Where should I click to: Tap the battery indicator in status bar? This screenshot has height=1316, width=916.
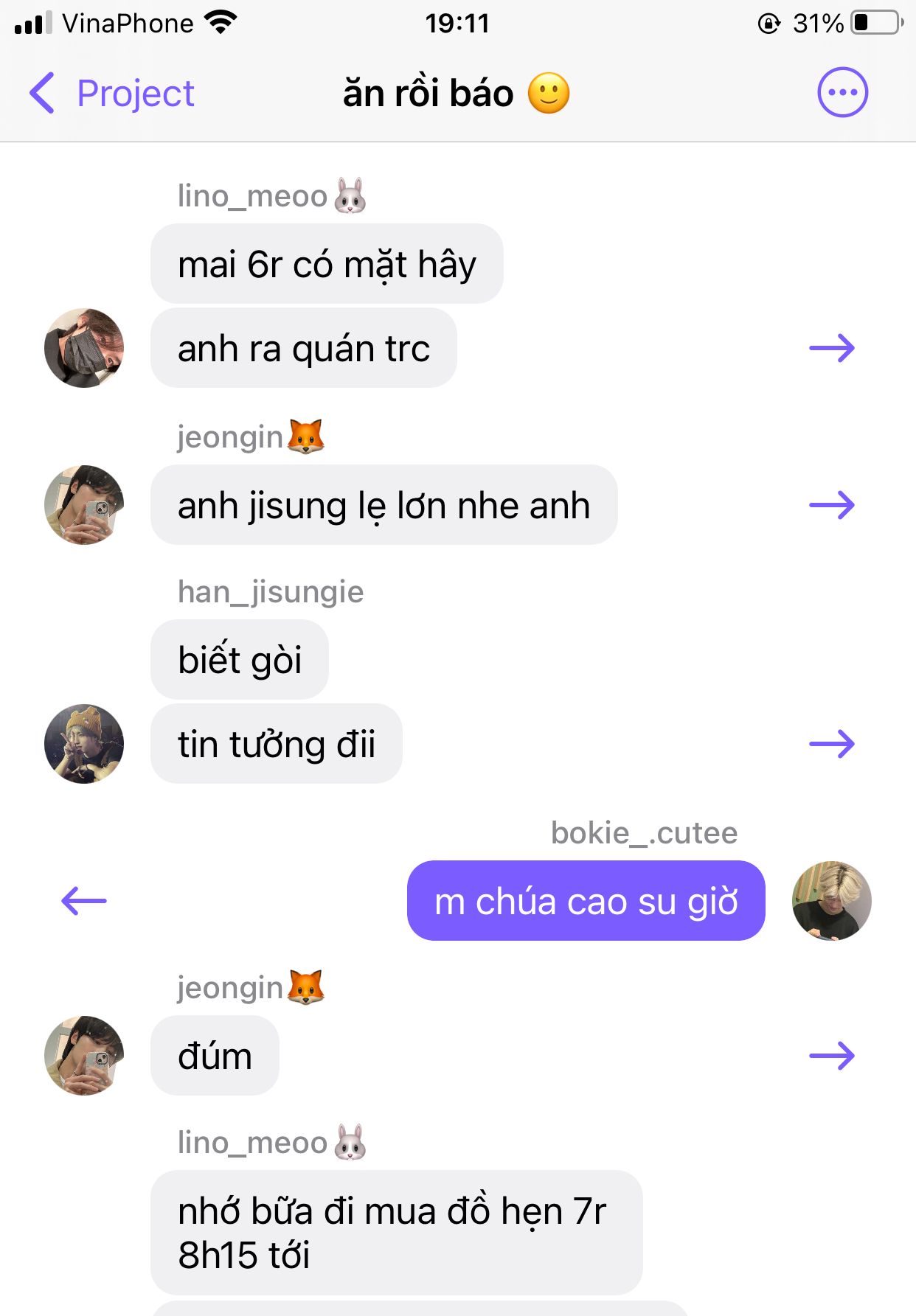pyautogui.click(x=878, y=23)
